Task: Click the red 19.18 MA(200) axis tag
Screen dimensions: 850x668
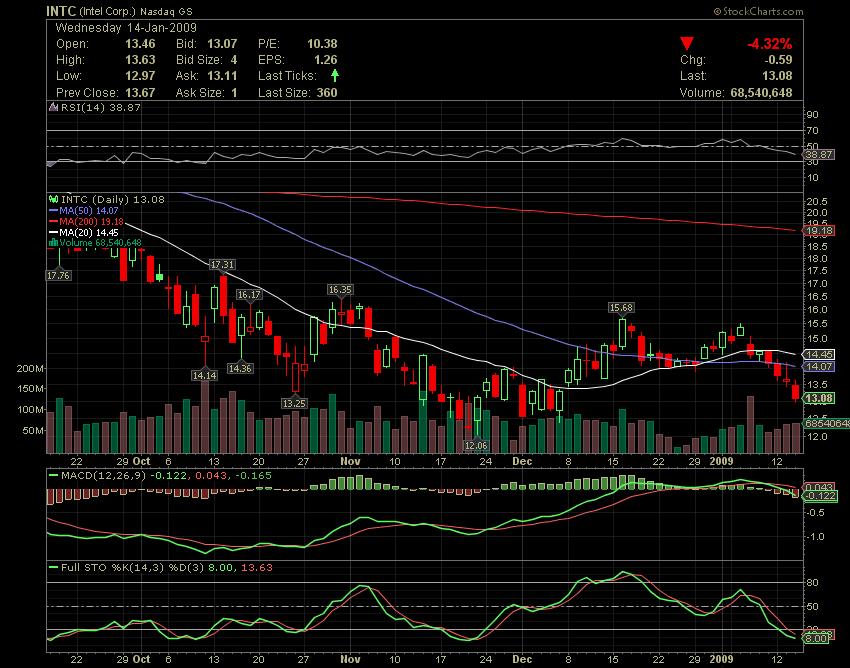Action: point(819,231)
